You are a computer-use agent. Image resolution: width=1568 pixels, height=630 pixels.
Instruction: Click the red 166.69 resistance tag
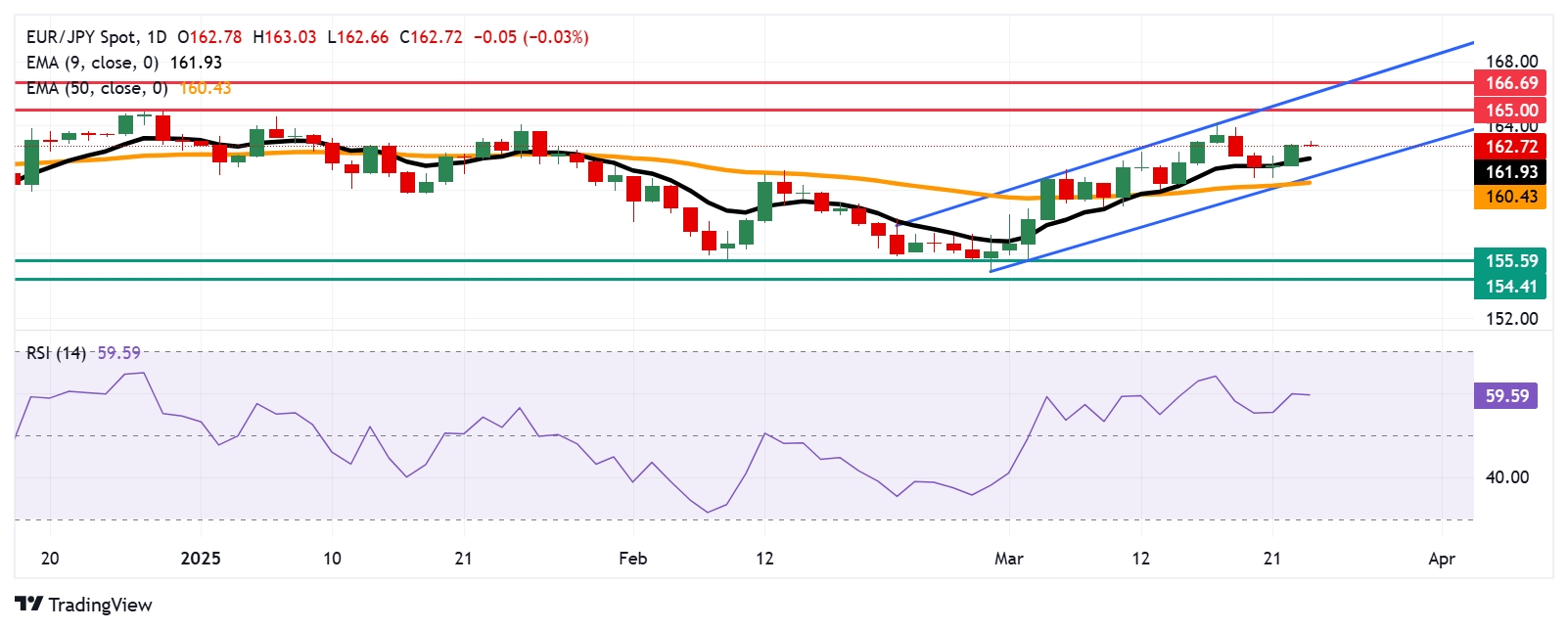point(1511,83)
